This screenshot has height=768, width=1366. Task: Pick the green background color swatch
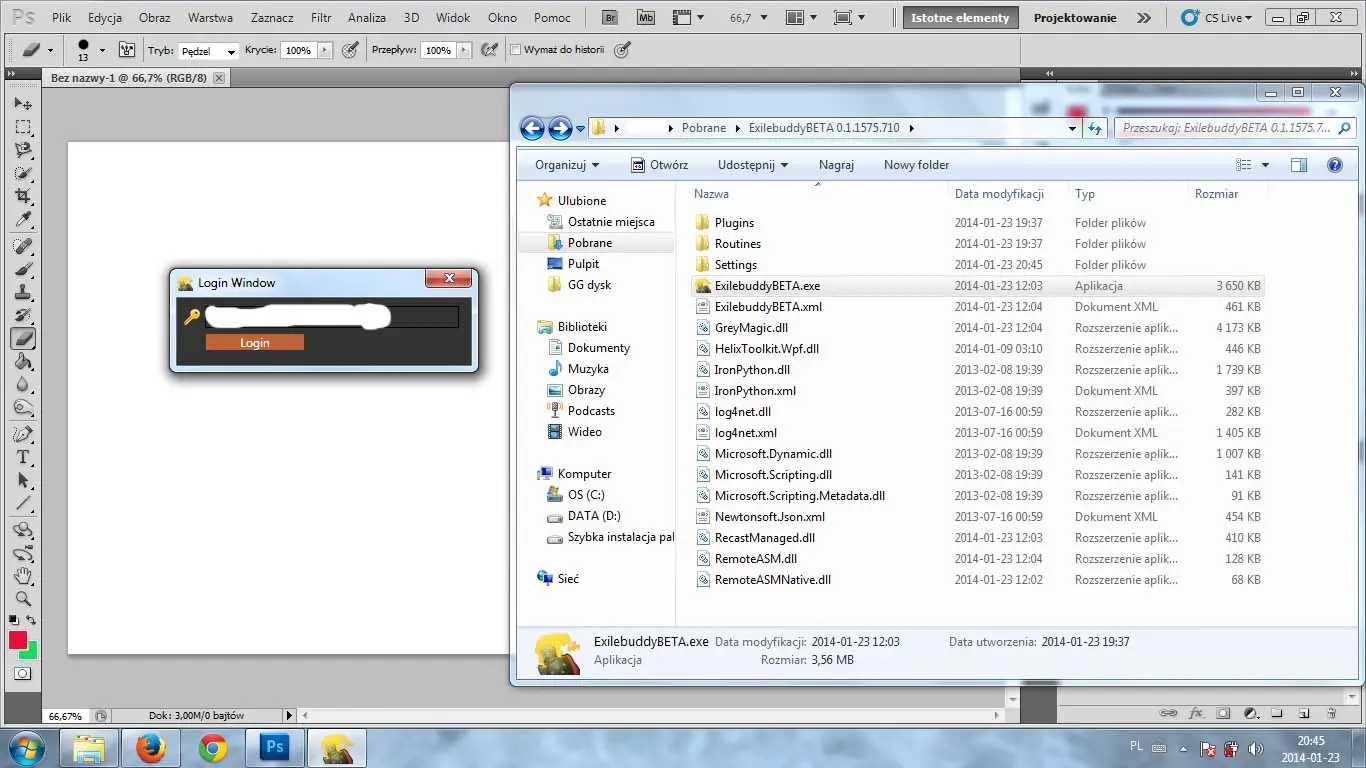point(31,652)
